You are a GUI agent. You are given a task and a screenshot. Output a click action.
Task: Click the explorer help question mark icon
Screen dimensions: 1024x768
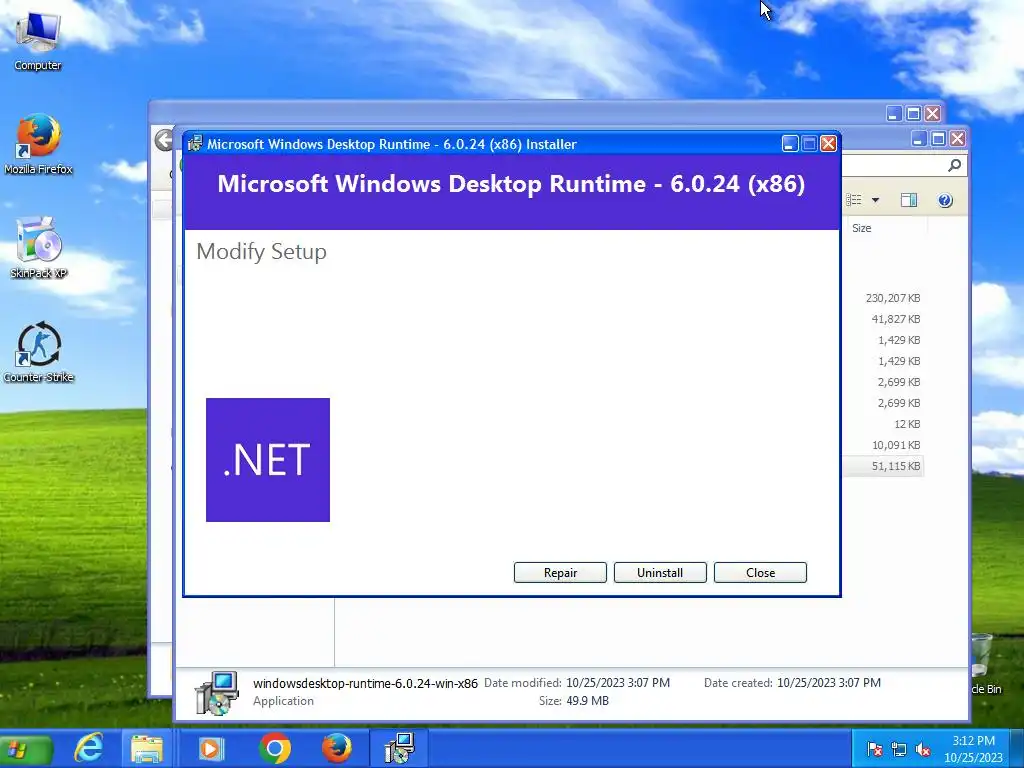944,200
